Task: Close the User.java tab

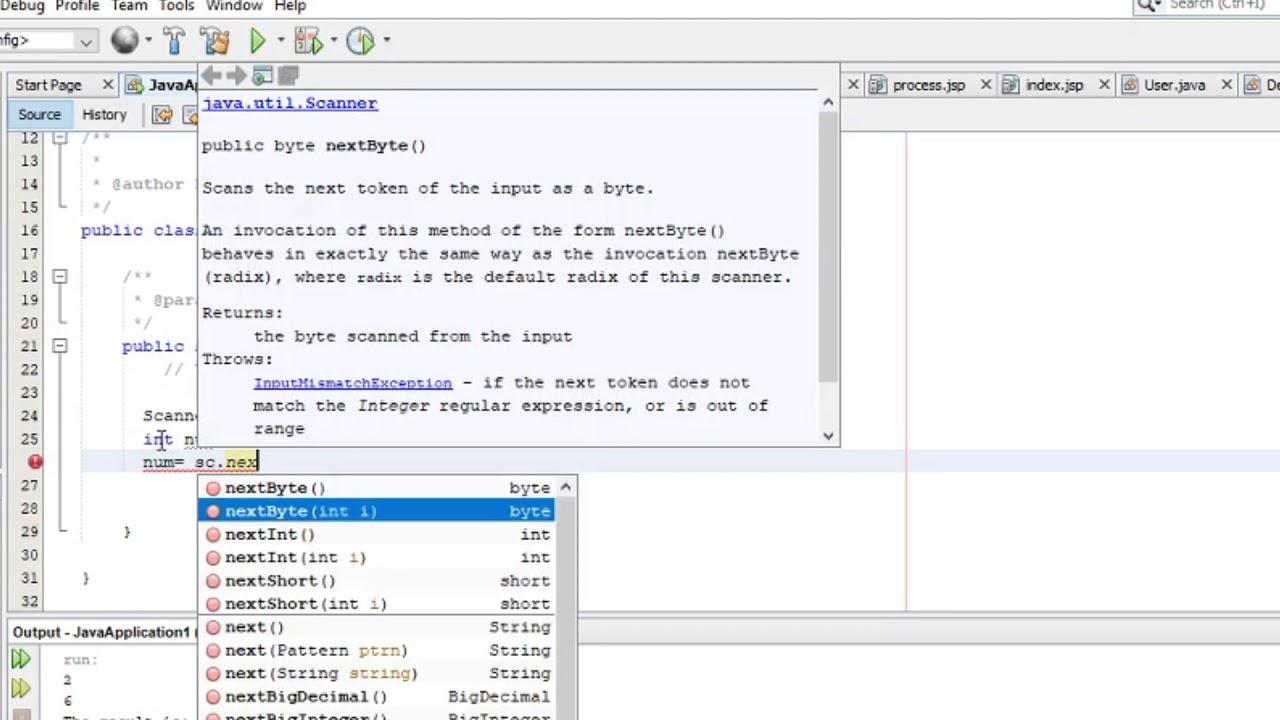Action: 1226,85
